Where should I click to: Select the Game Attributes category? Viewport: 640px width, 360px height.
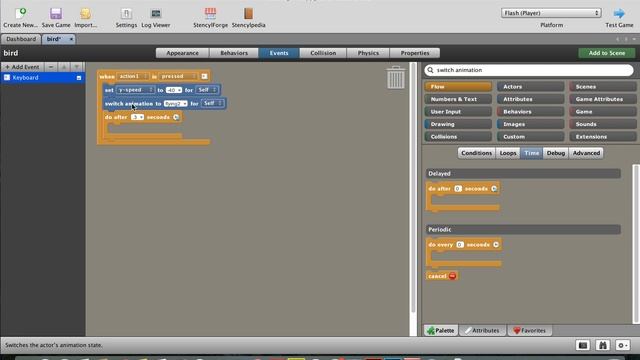[x=602, y=99]
